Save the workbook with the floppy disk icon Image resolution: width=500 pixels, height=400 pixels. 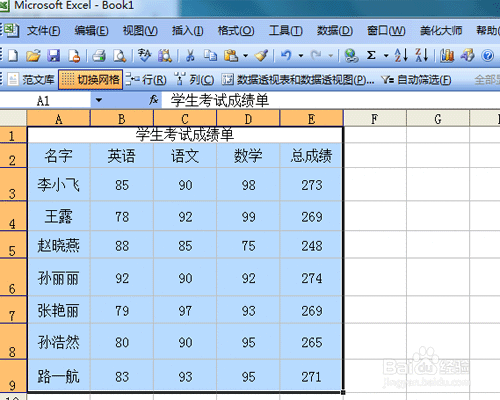click(54, 55)
